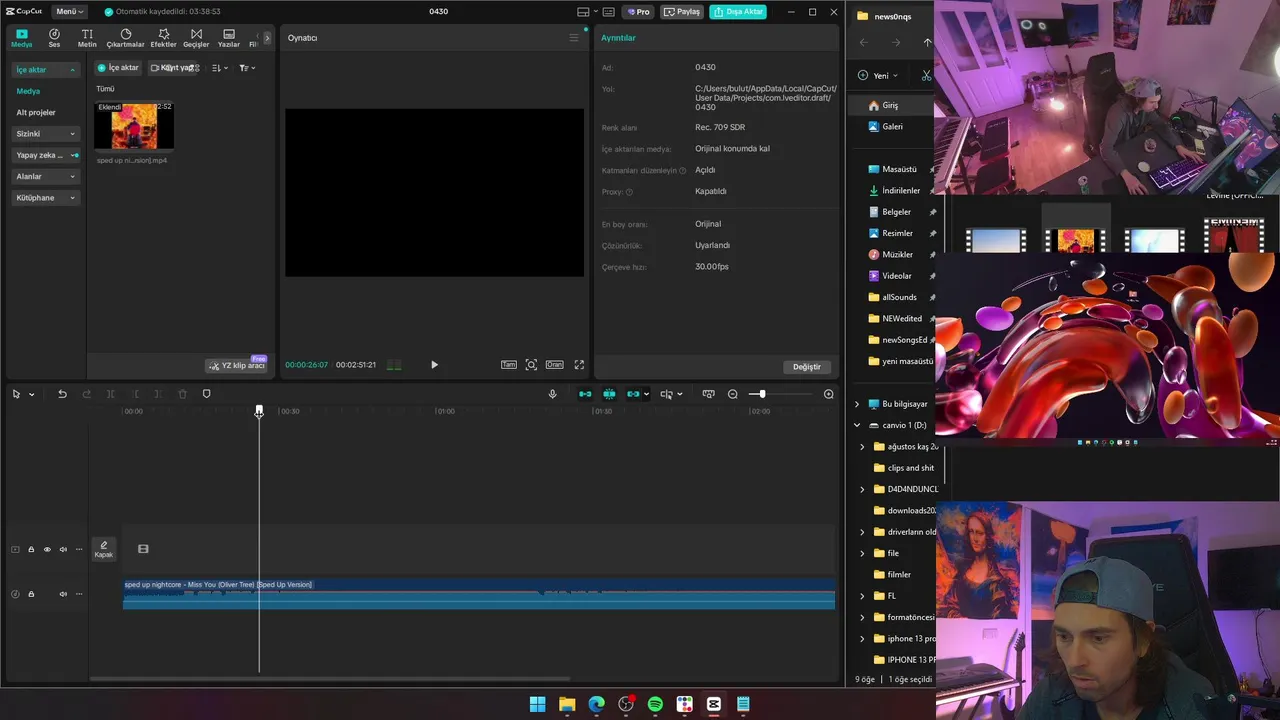Expand the Kütüphane section
The height and width of the screenshot is (720, 1280).
pyautogui.click(x=46, y=198)
